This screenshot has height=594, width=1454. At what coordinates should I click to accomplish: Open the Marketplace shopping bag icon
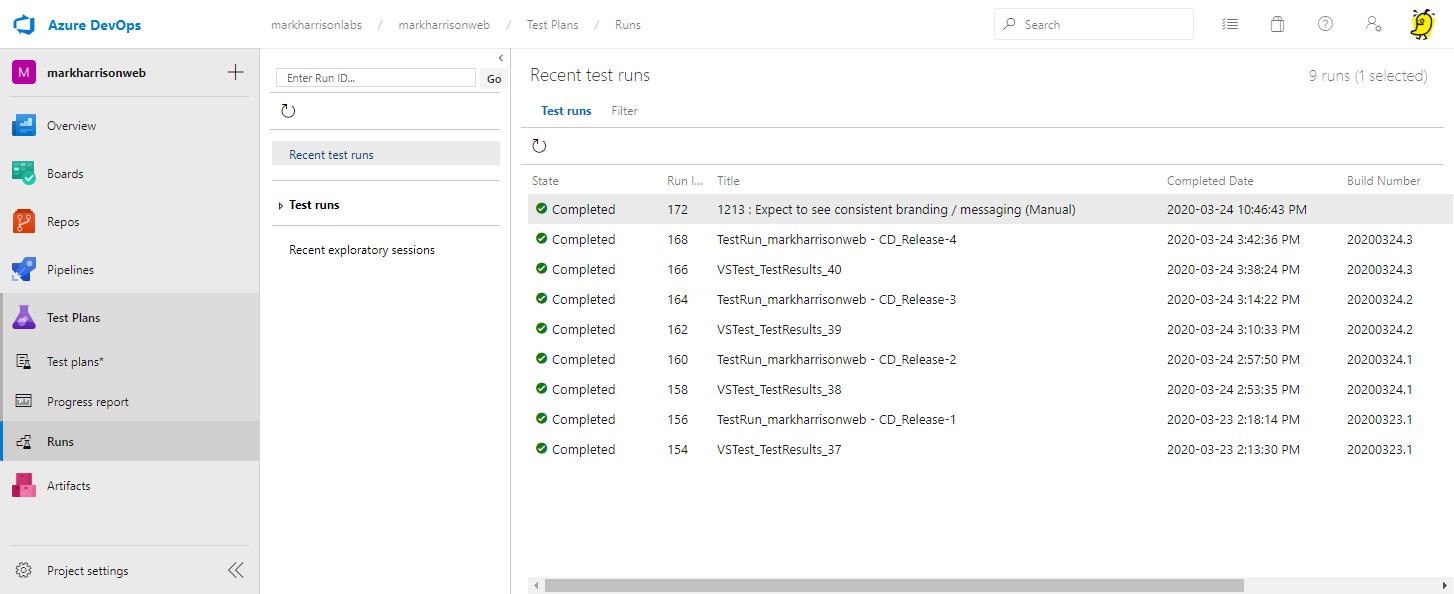click(1277, 24)
